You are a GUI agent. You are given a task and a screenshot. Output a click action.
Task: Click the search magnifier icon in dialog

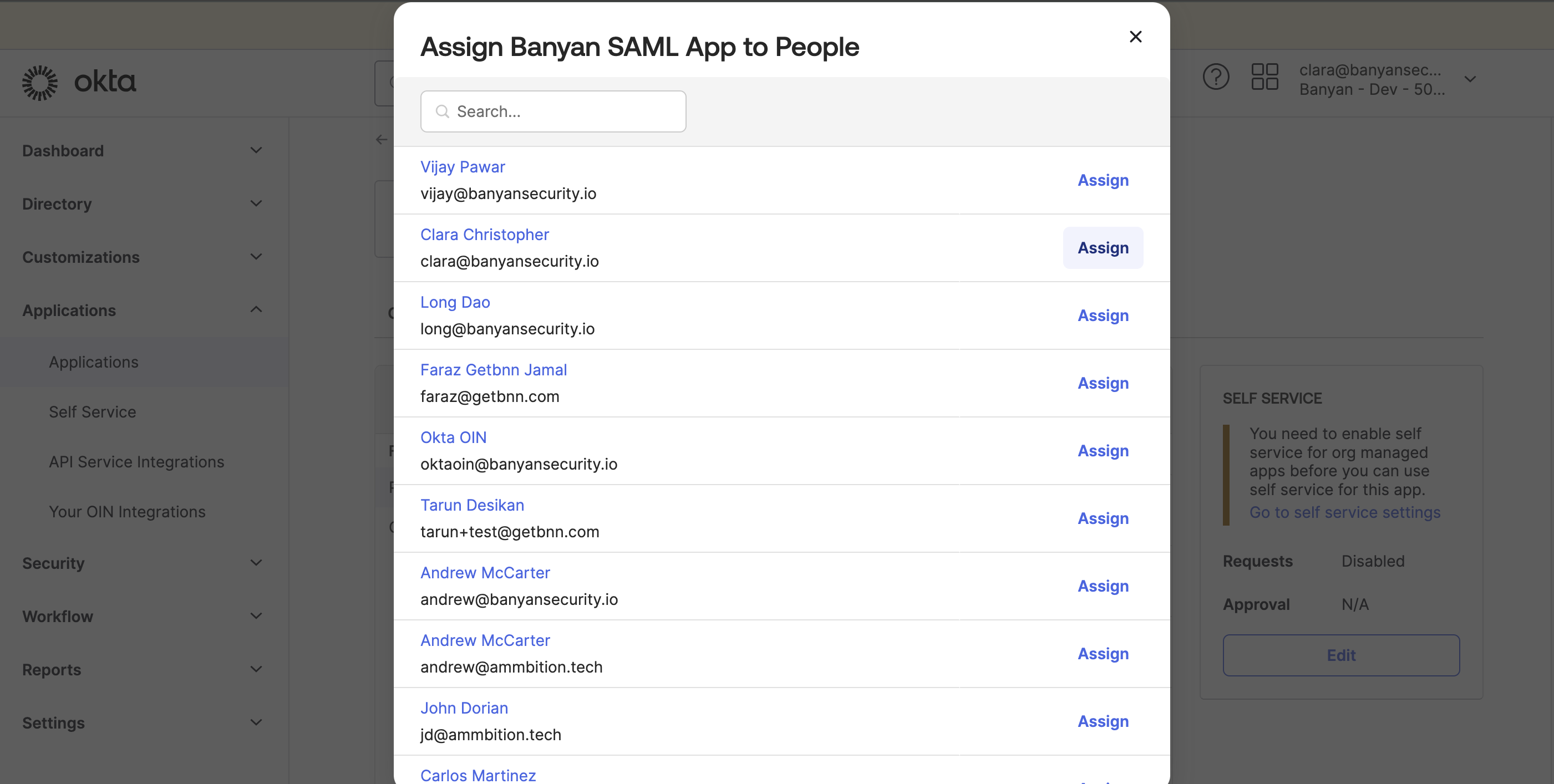[442, 111]
